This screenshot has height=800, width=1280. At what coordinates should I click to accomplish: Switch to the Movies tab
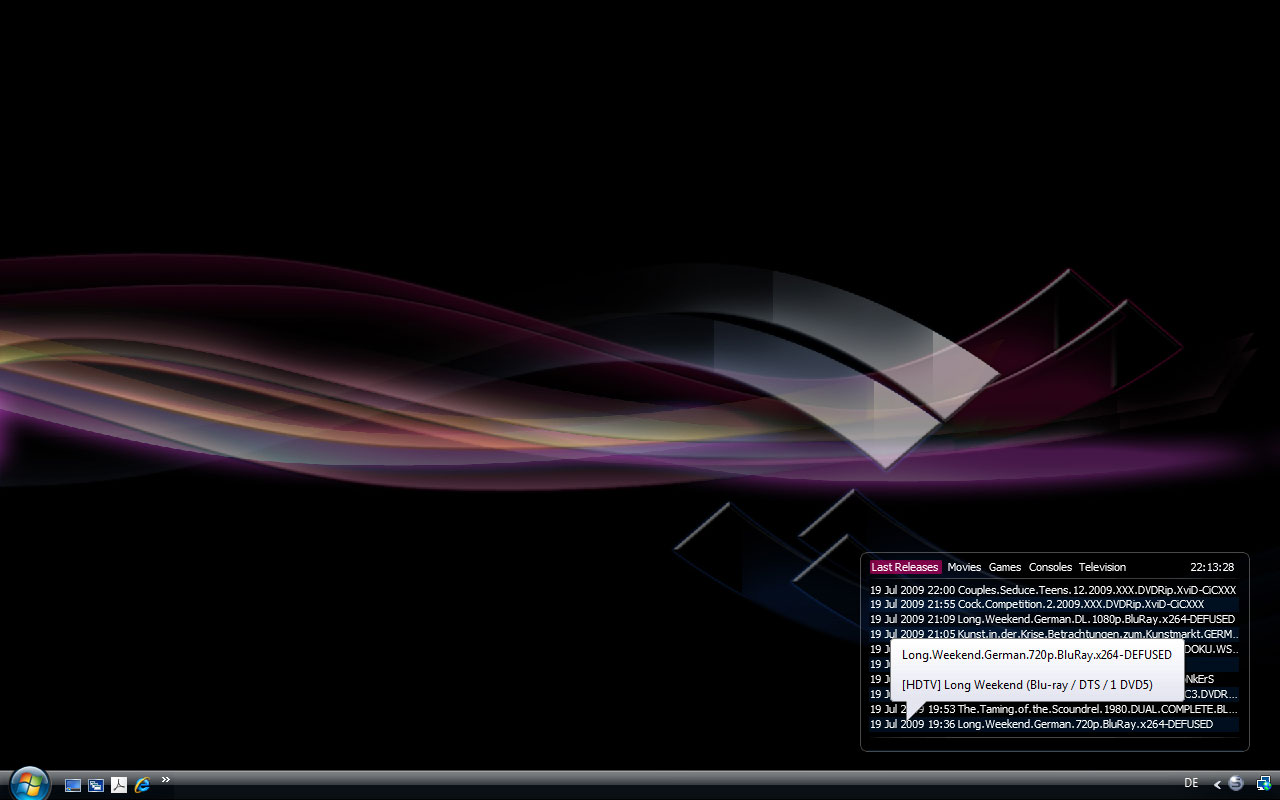click(x=964, y=567)
